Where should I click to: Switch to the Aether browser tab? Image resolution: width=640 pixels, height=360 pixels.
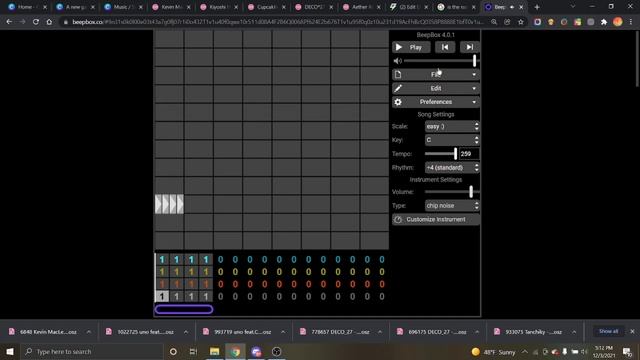pos(362,7)
